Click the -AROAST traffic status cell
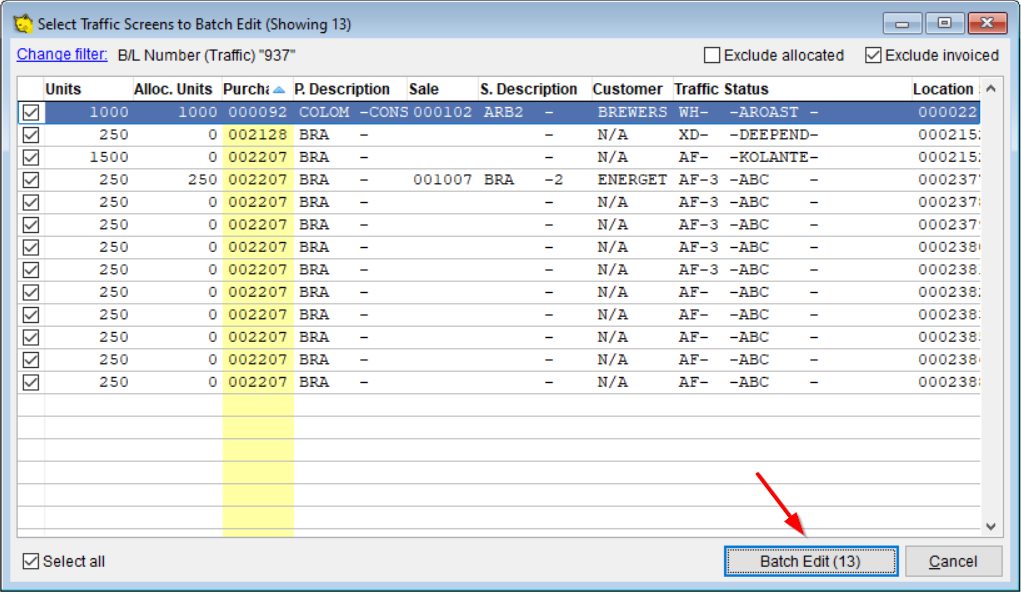Viewport: 1021px width, 593px height. tap(764, 113)
